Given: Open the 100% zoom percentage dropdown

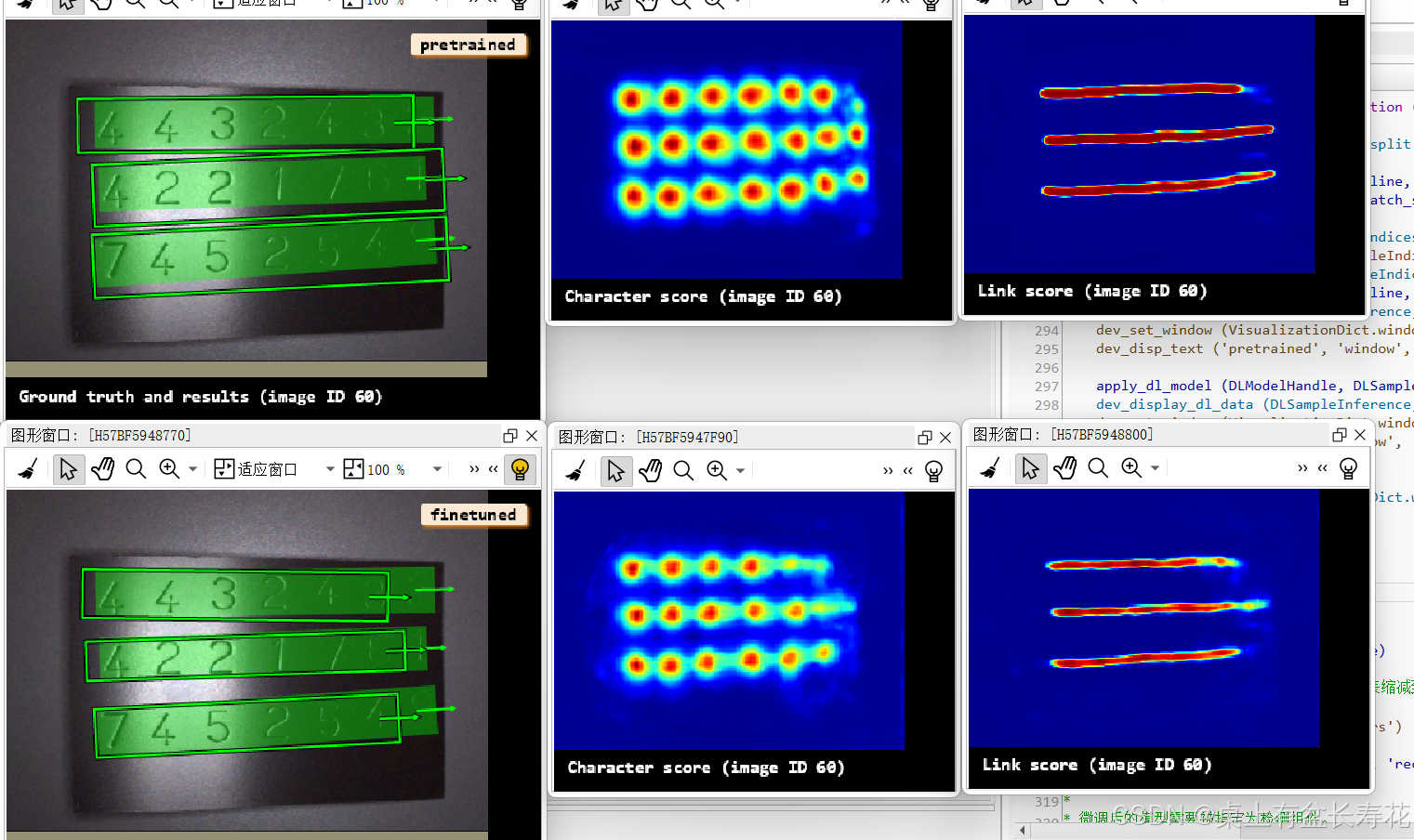Looking at the screenshot, I should click(x=437, y=468).
